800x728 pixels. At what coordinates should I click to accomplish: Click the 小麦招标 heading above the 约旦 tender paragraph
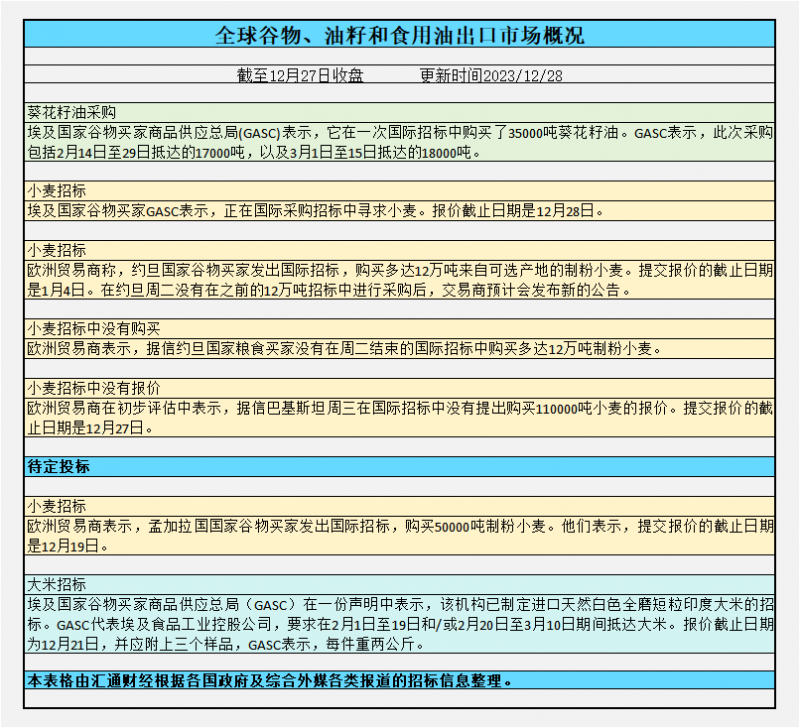pyautogui.click(x=399, y=250)
